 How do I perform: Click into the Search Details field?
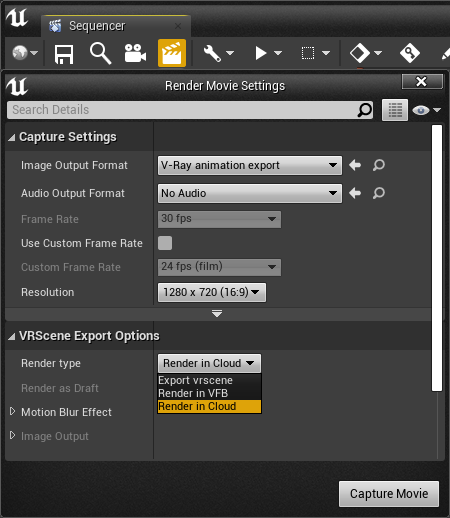pos(183,110)
